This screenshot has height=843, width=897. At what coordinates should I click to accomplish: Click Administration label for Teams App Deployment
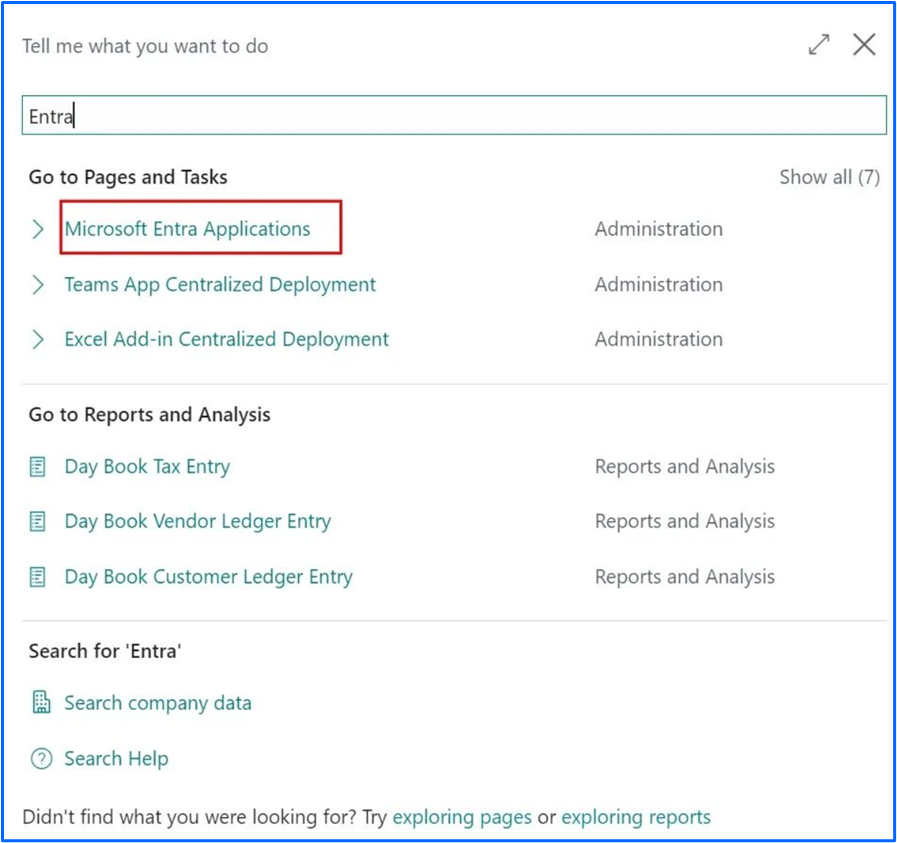tap(658, 284)
